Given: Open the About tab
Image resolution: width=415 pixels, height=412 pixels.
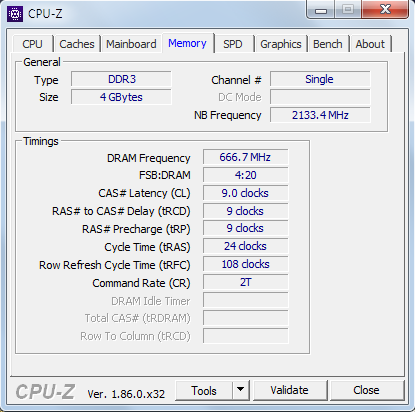Looking at the screenshot, I should click(x=370, y=44).
